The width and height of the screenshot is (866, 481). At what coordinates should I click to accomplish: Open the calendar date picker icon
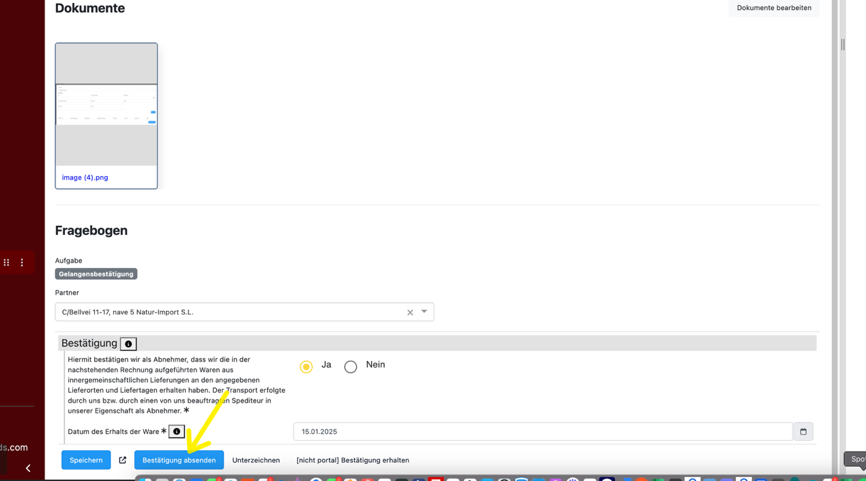pyautogui.click(x=804, y=432)
